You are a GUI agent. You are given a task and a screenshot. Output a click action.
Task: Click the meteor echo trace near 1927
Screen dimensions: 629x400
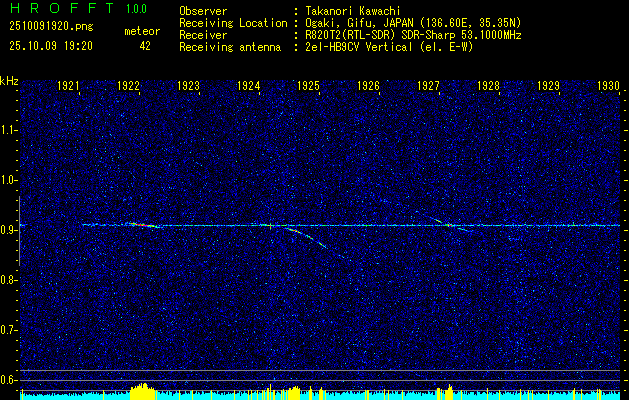[x=446, y=223]
